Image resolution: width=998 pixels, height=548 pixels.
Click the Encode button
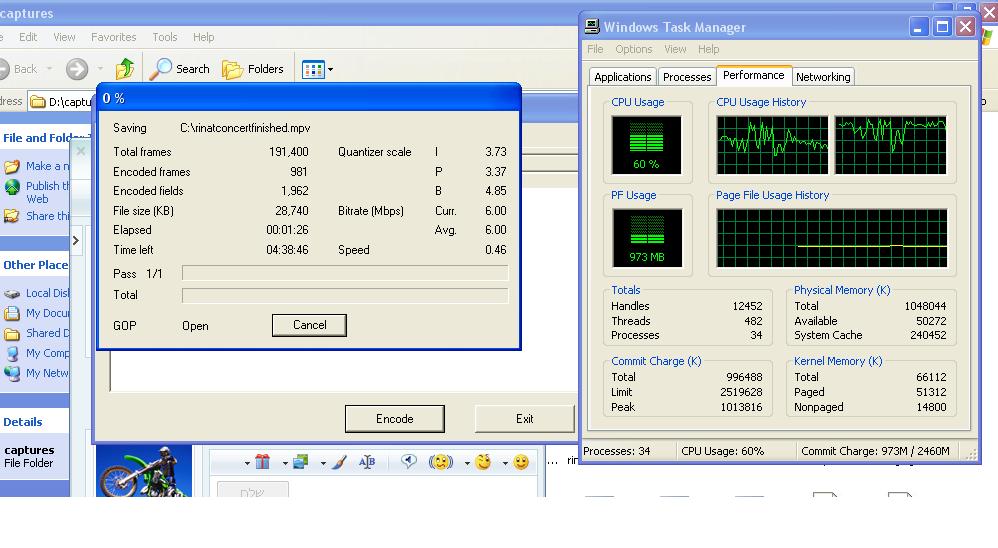(x=395, y=419)
